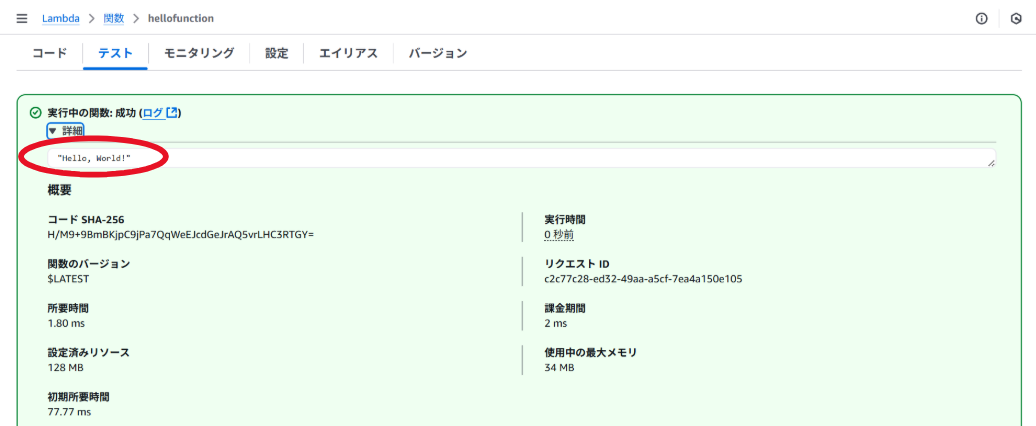Click the リクエスト ID value c2c77c28
Screen dimensions: 1036x426
pos(643,279)
